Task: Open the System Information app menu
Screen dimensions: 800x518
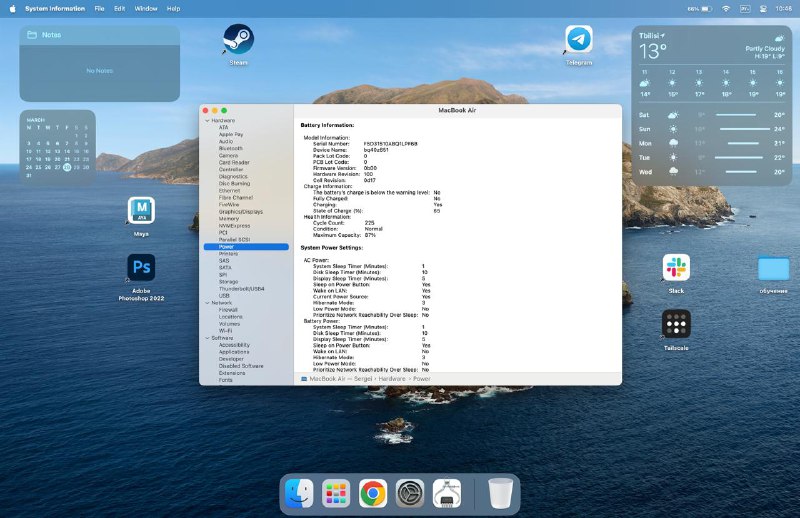Action: (x=55, y=9)
